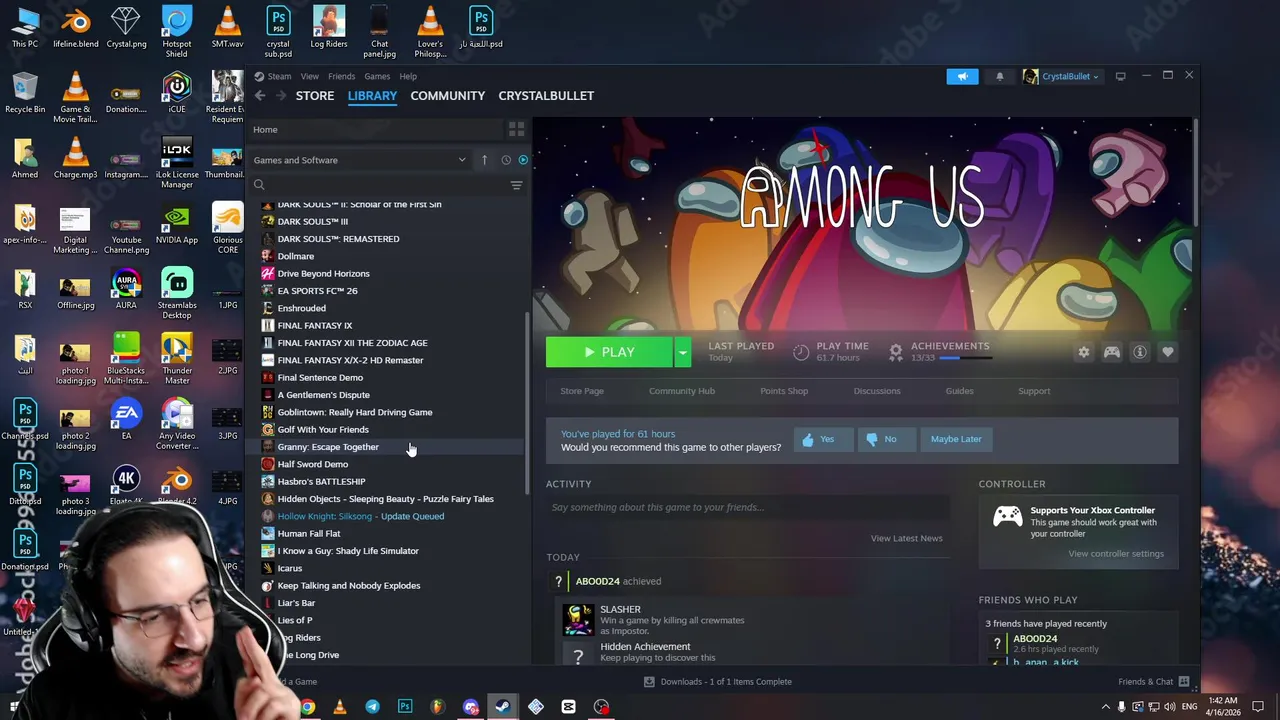Select Human Fall Flat in library

click(308, 534)
